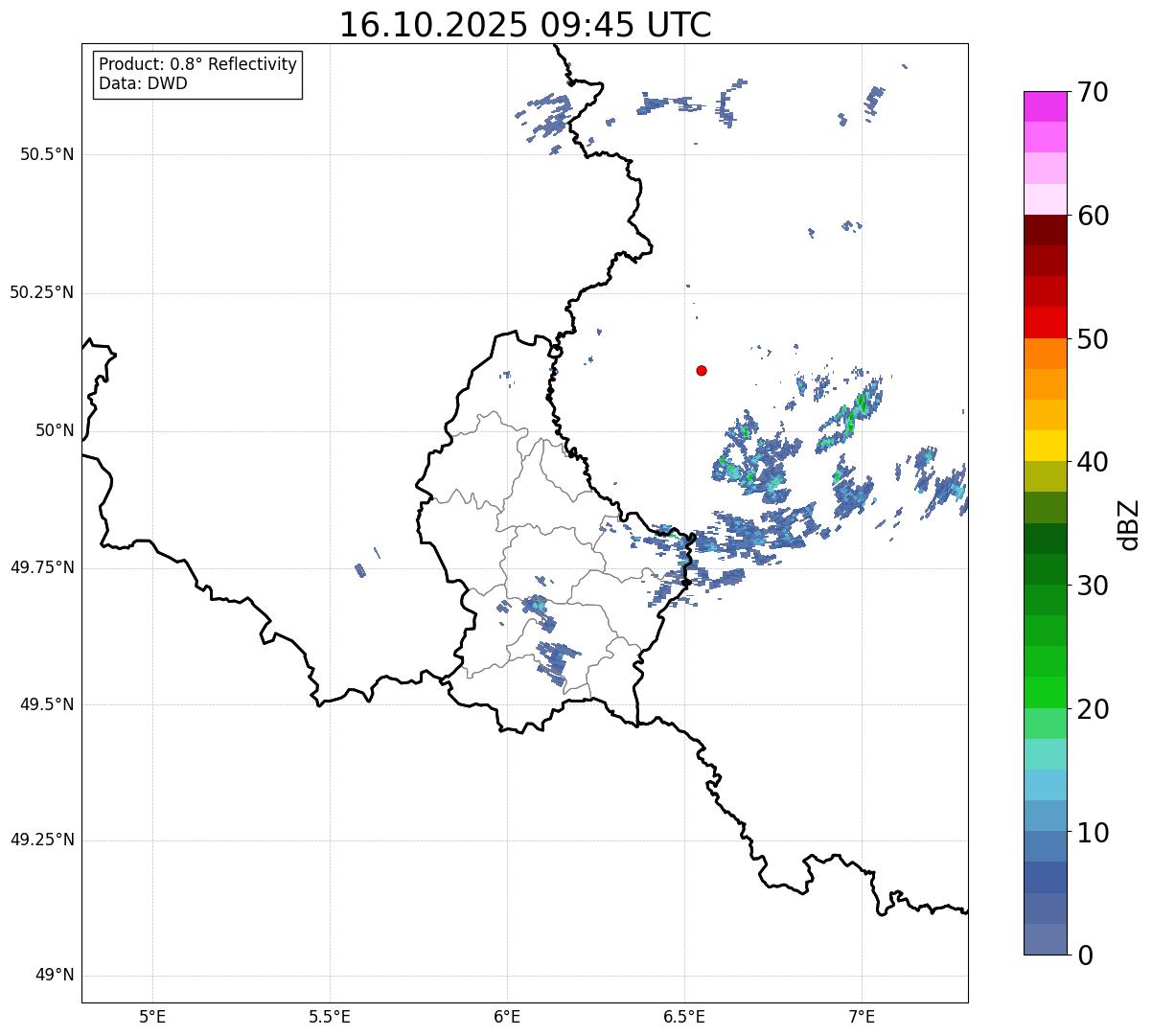Click the latitude label 50.5°N
This screenshot has height=1036, width=1152.
[47, 155]
